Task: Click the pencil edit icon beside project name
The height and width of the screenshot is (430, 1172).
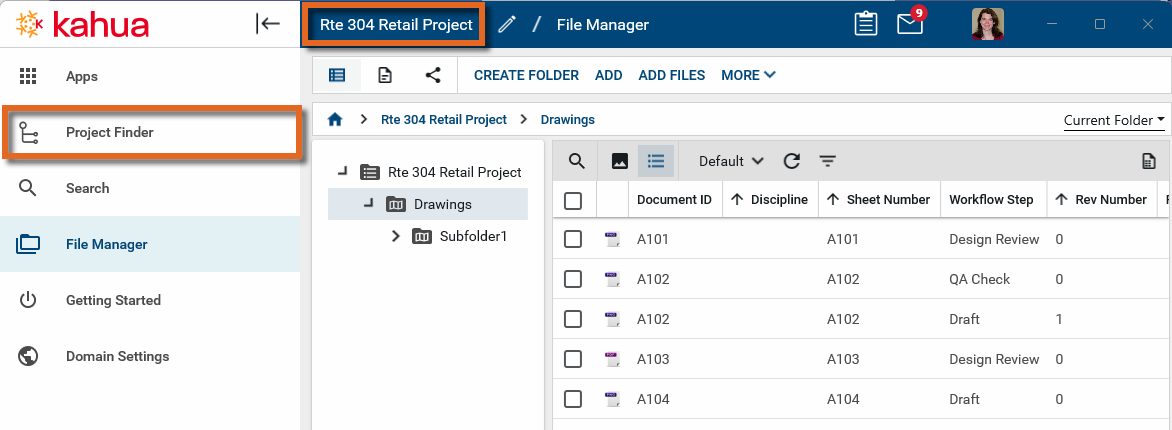Action: tap(507, 25)
